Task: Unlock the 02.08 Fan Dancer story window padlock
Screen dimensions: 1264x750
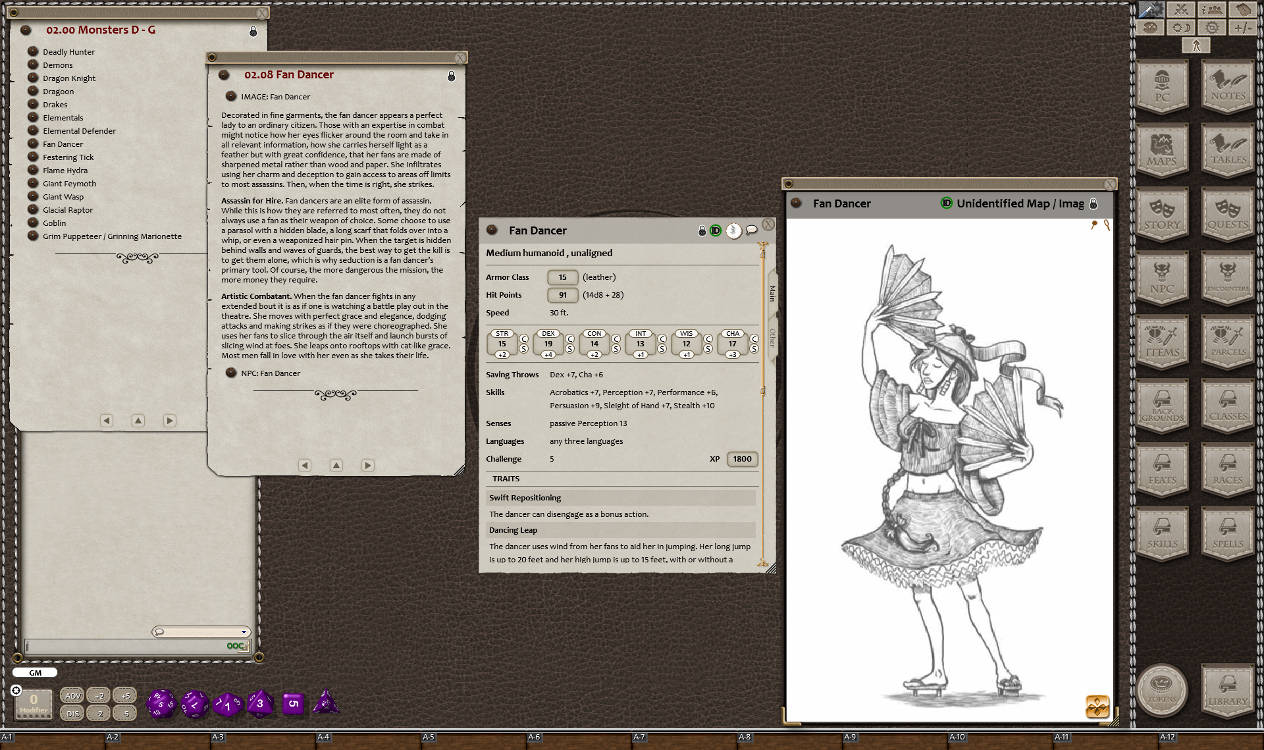Action: coord(451,75)
